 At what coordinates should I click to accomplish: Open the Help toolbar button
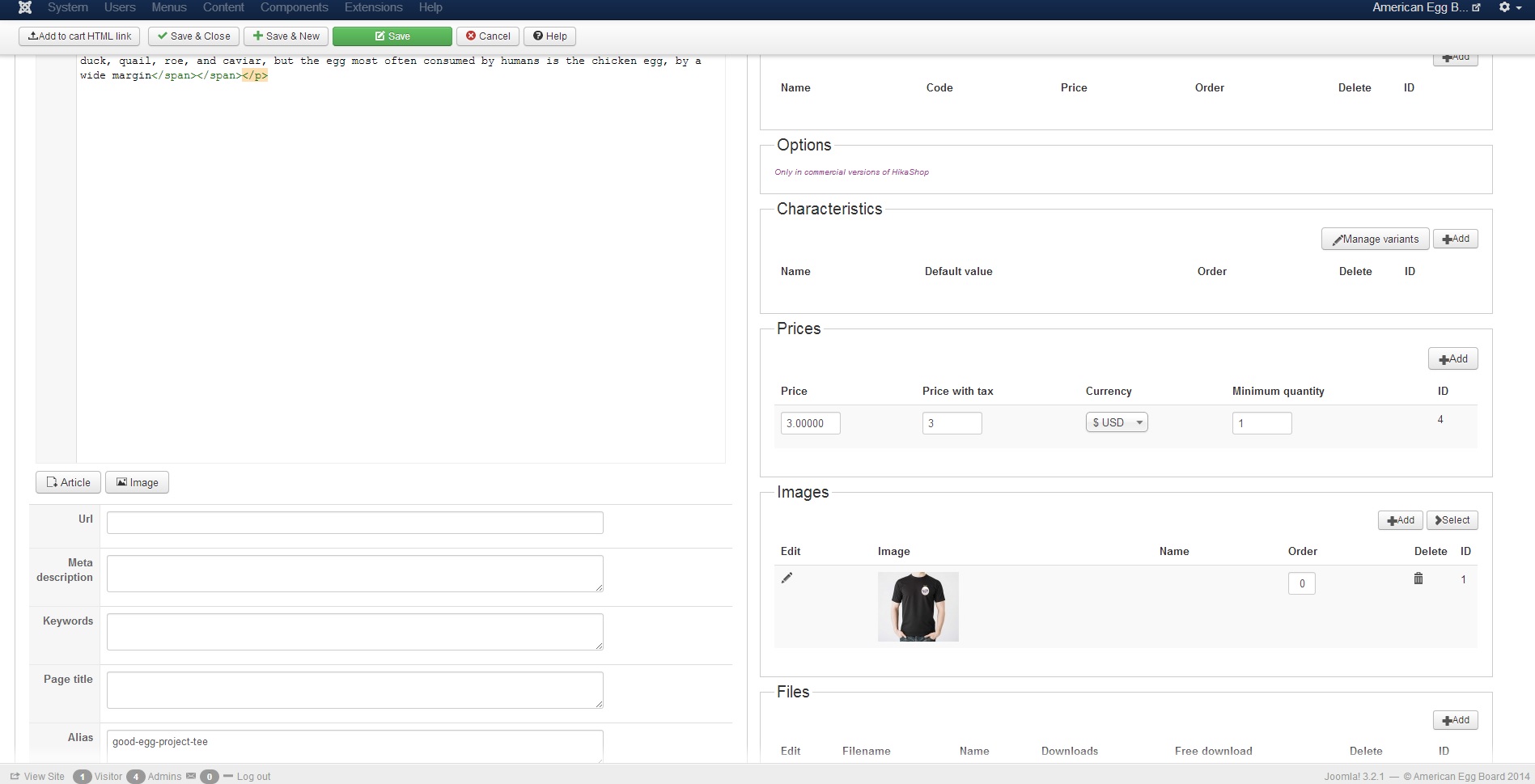(x=550, y=36)
